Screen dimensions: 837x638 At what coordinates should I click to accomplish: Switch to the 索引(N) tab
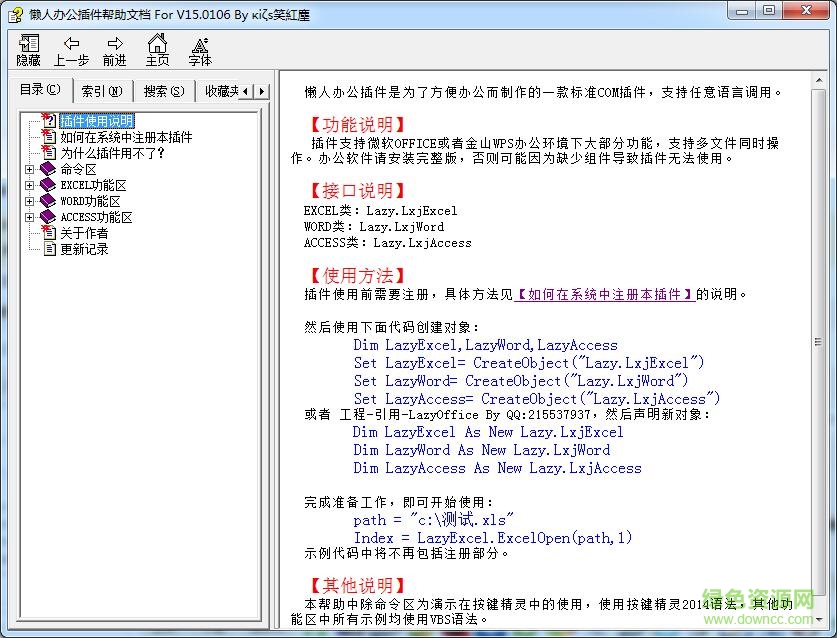[x=102, y=91]
